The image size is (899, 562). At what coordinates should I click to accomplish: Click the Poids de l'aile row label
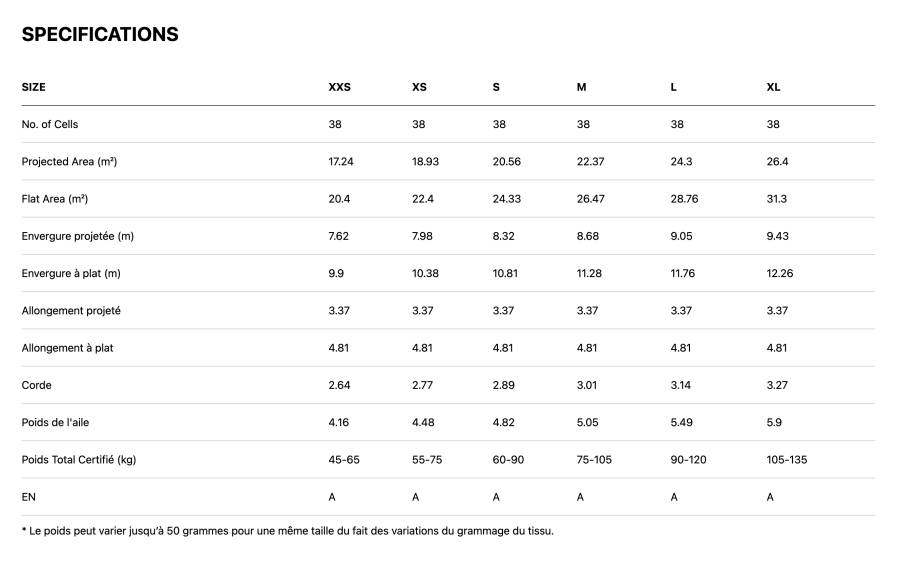click(x=56, y=423)
